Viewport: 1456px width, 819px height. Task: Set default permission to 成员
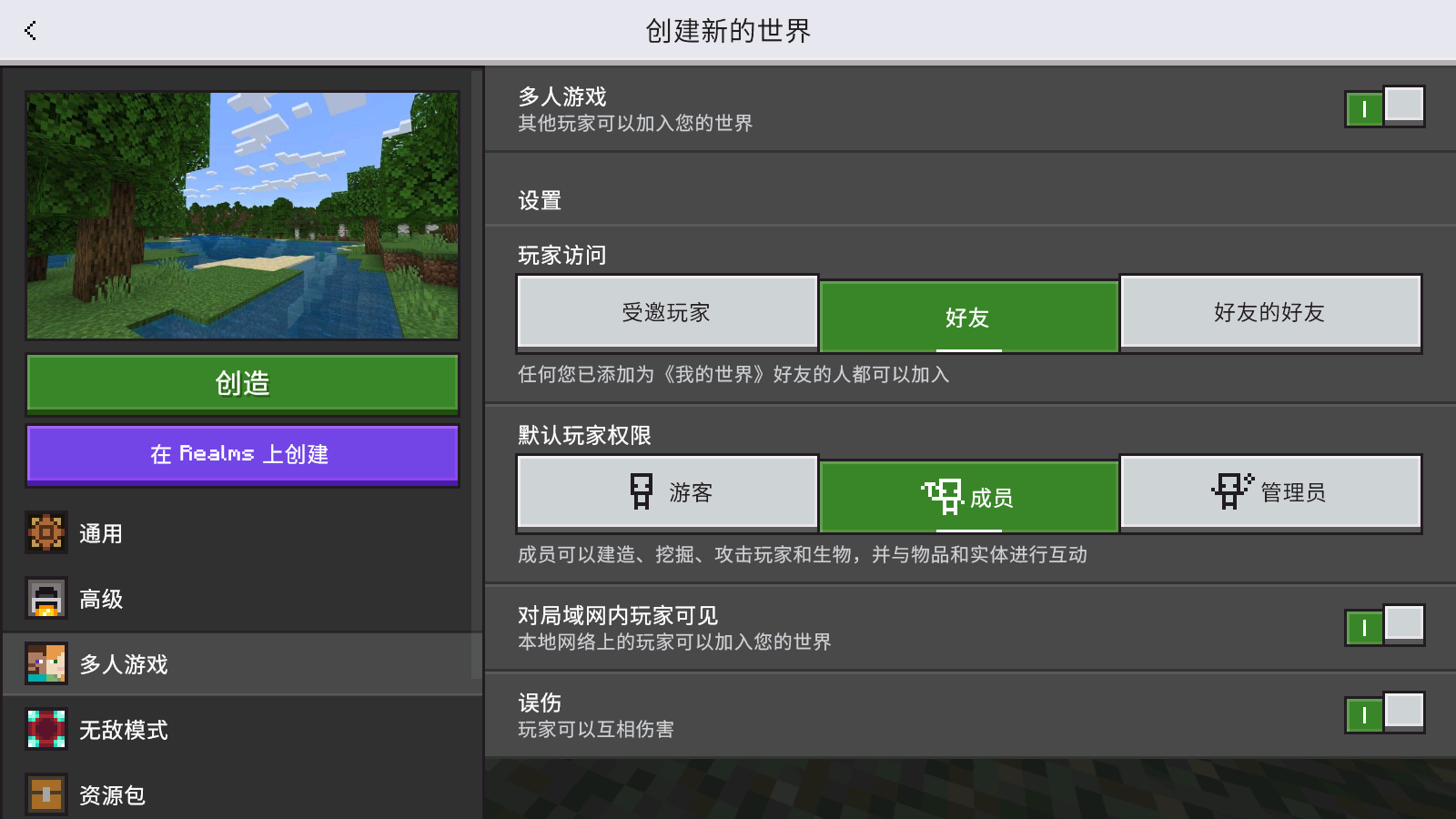pyautogui.click(x=968, y=496)
